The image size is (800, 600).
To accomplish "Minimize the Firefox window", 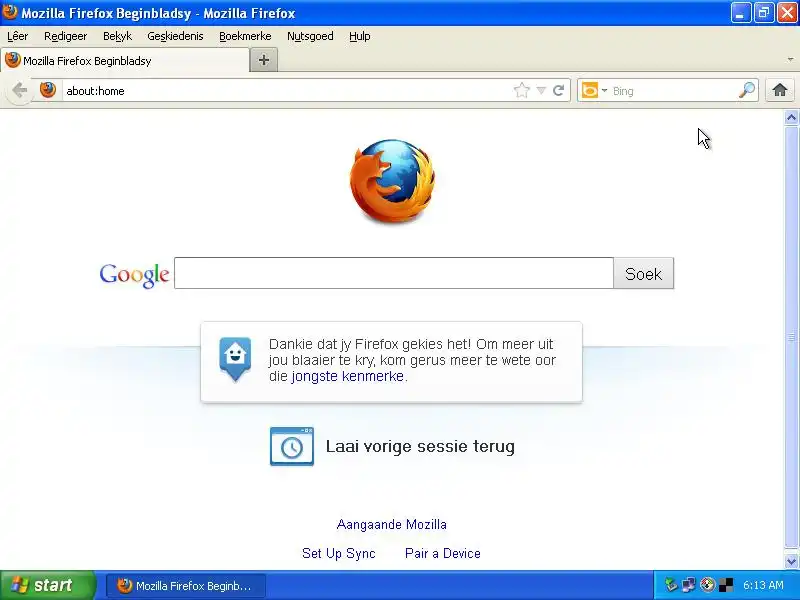I will [741, 13].
